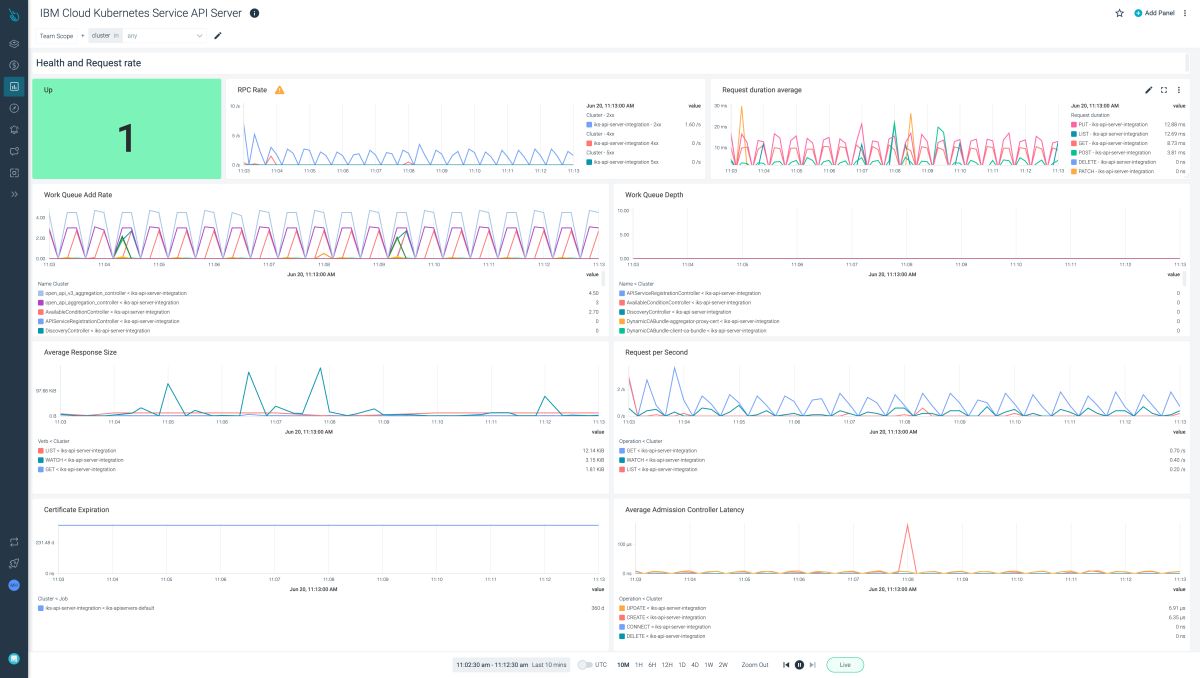Show dashboard info next to the title
The width and height of the screenshot is (1200, 678).
click(254, 13)
